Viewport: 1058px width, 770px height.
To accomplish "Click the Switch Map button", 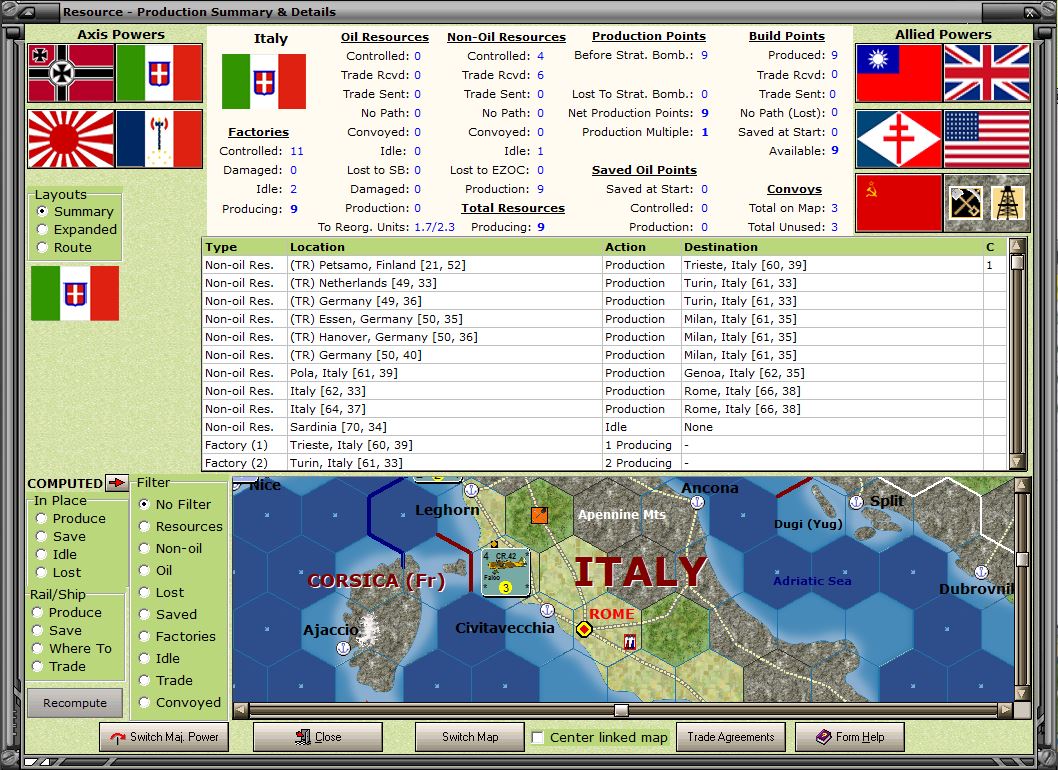I will (x=470, y=737).
